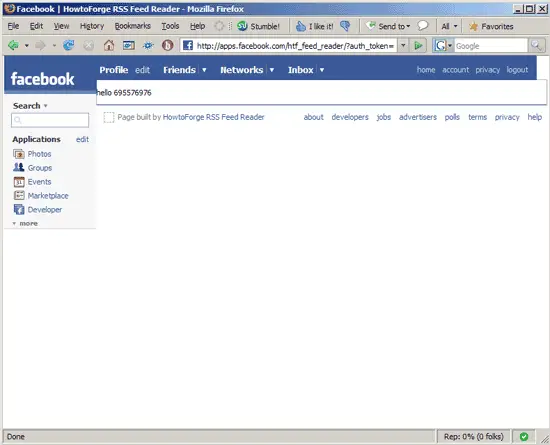Open the Google search engine selector
The image size is (550, 445).
[443, 46]
